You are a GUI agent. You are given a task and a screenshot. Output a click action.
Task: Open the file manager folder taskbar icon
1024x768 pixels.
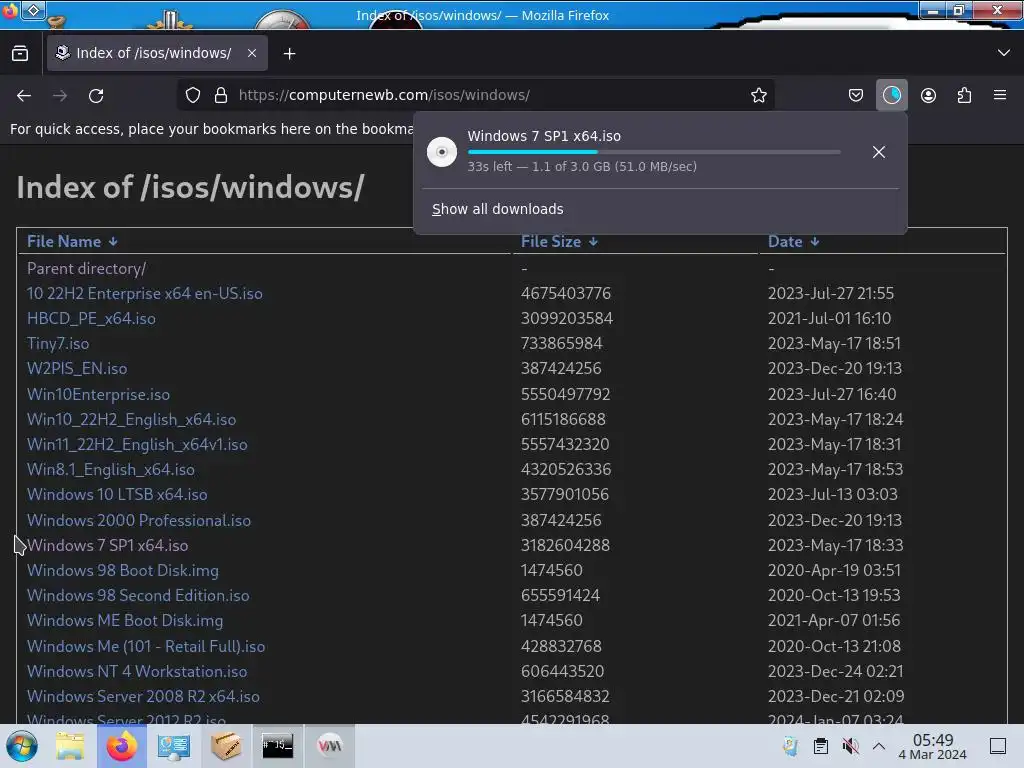70,746
